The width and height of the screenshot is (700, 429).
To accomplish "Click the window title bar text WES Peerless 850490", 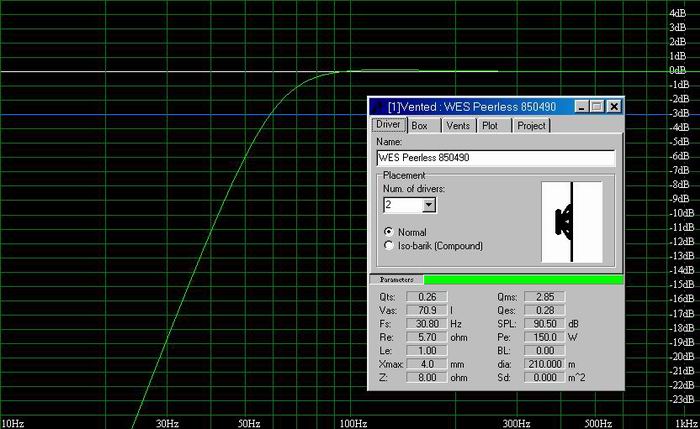I will 500,107.
